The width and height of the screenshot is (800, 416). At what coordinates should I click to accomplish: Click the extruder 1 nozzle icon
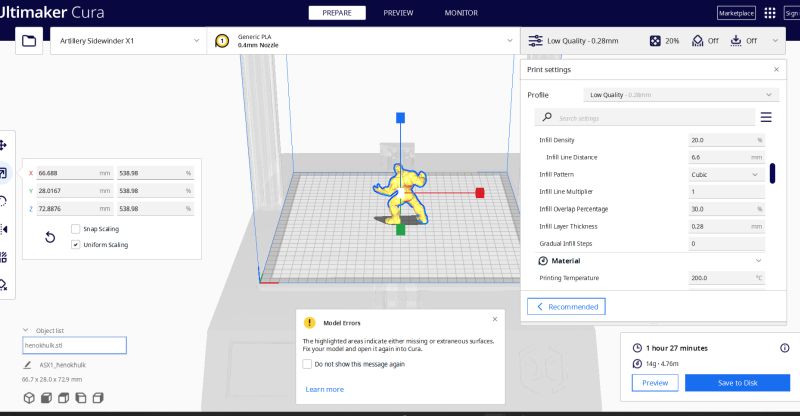tap(222, 41)
